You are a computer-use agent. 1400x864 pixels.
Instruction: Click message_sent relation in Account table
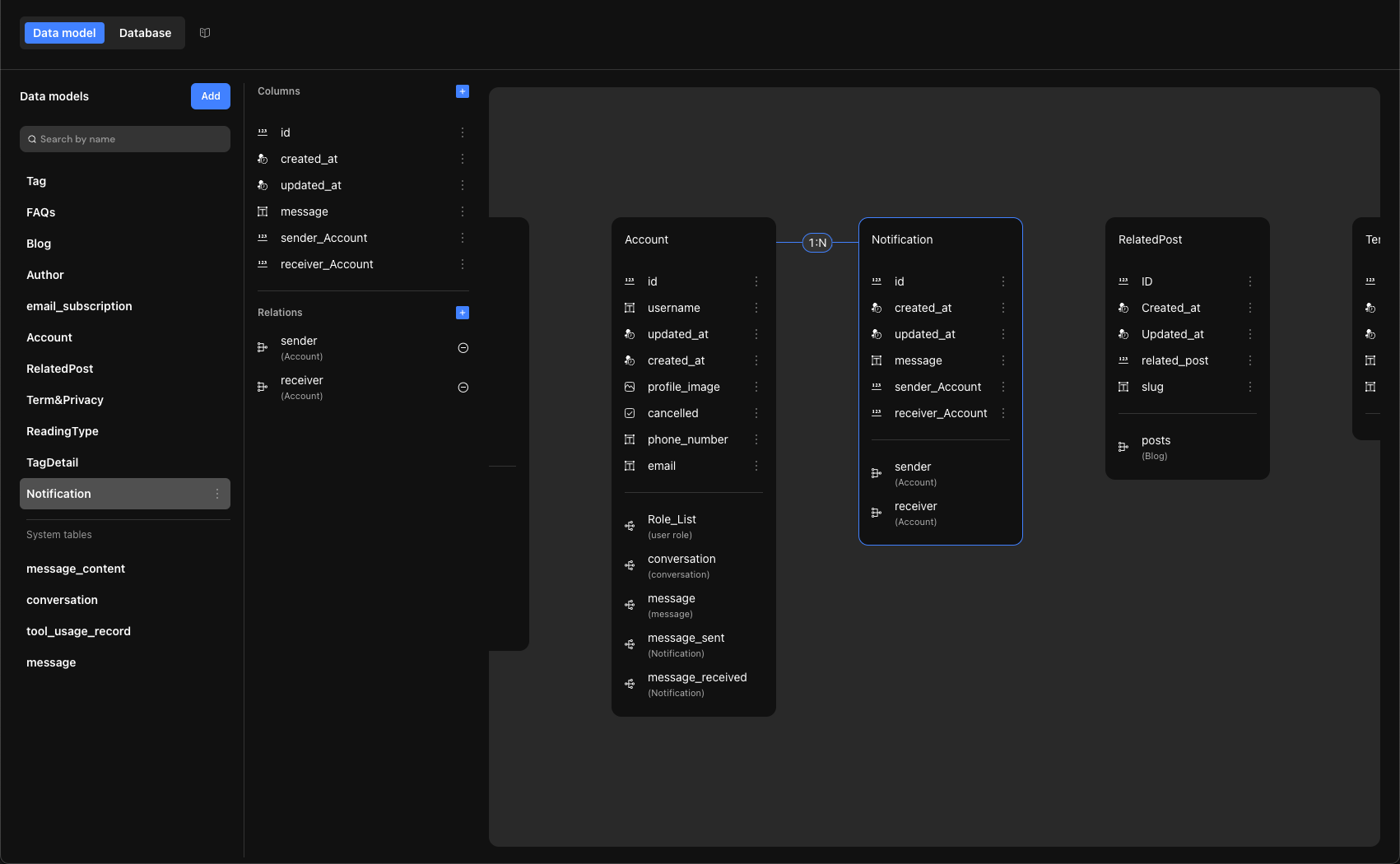coord(694,644)
